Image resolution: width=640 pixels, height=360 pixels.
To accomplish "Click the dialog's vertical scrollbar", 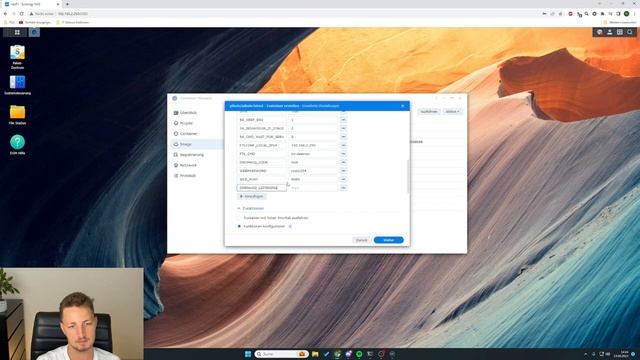I will coord(408,176).
